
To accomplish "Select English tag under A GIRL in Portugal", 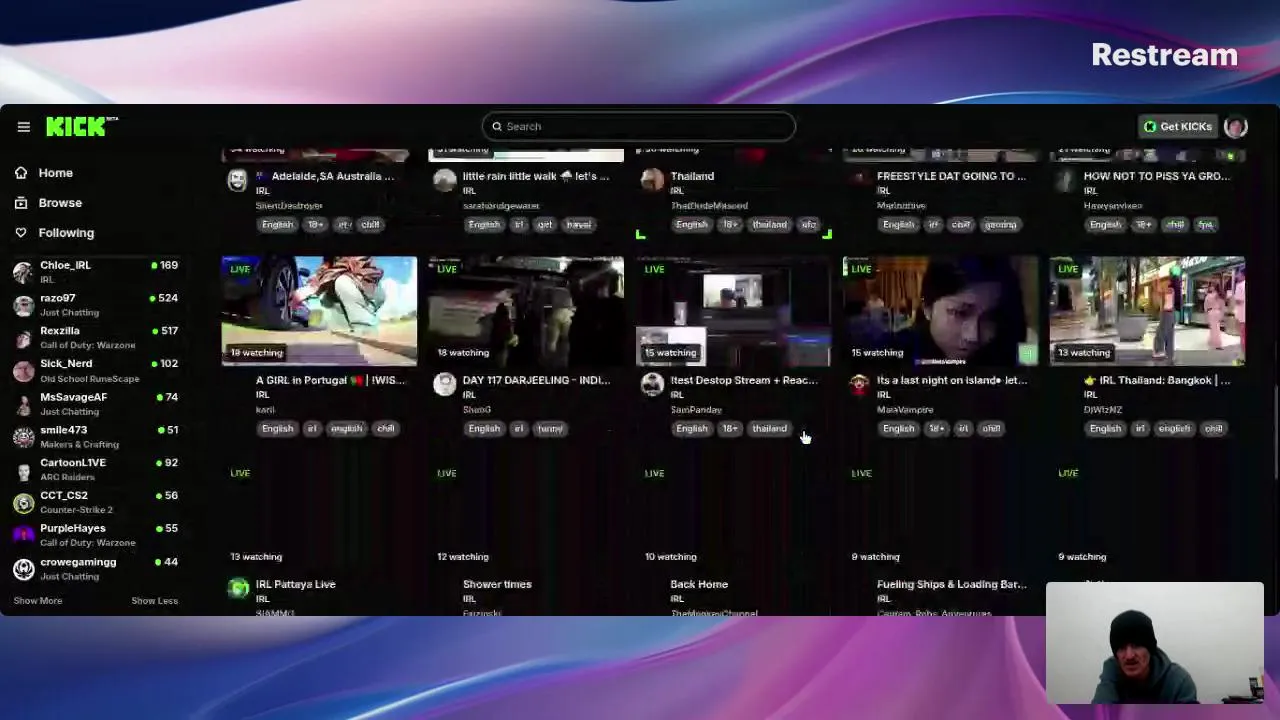I will tap(277, 429).
